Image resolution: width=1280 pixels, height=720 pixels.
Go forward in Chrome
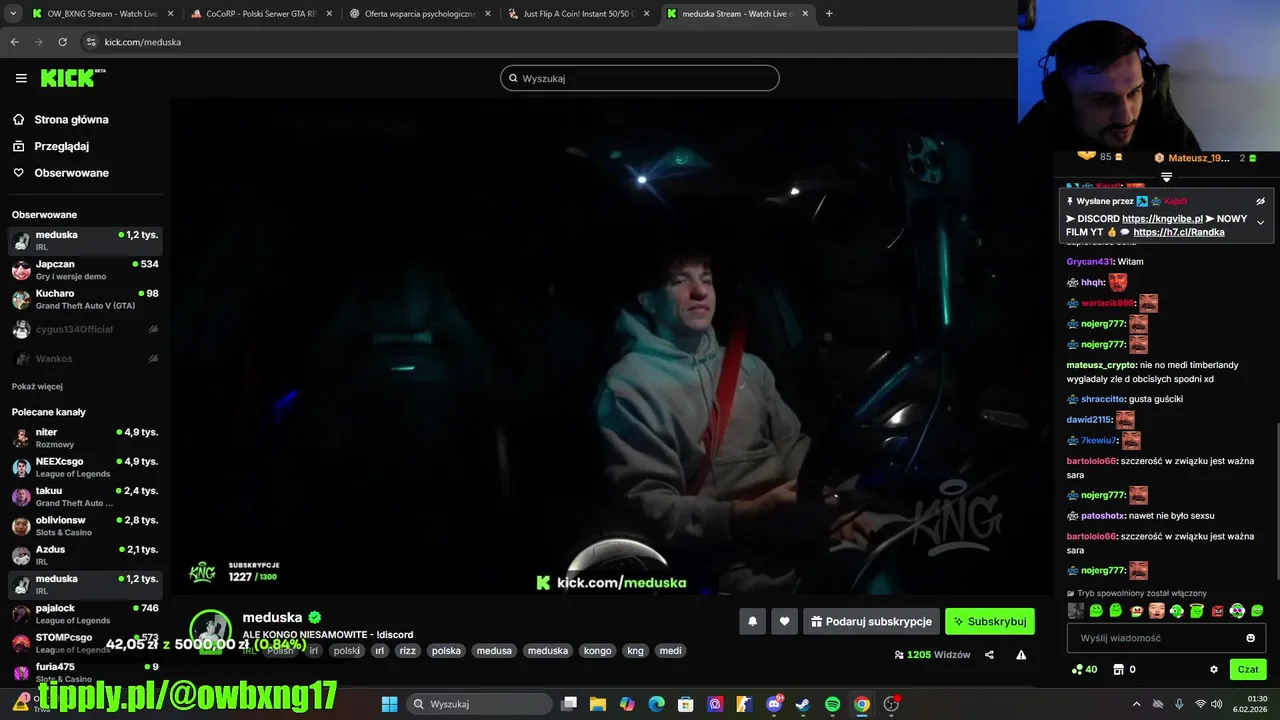coord(38,42)
